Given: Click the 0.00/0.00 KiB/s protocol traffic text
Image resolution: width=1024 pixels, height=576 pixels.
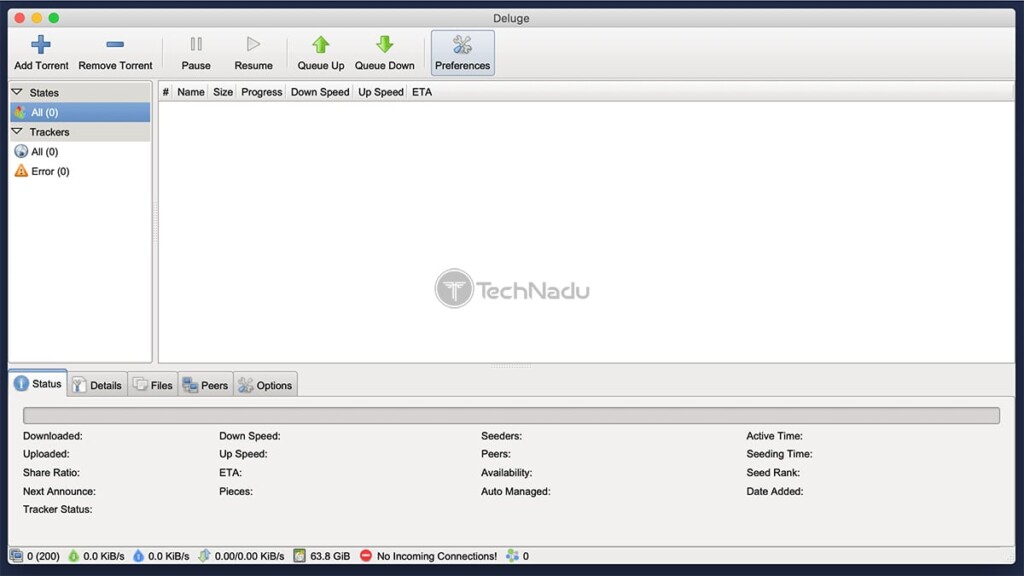Looking at the screenshot, I should (249, 556).
